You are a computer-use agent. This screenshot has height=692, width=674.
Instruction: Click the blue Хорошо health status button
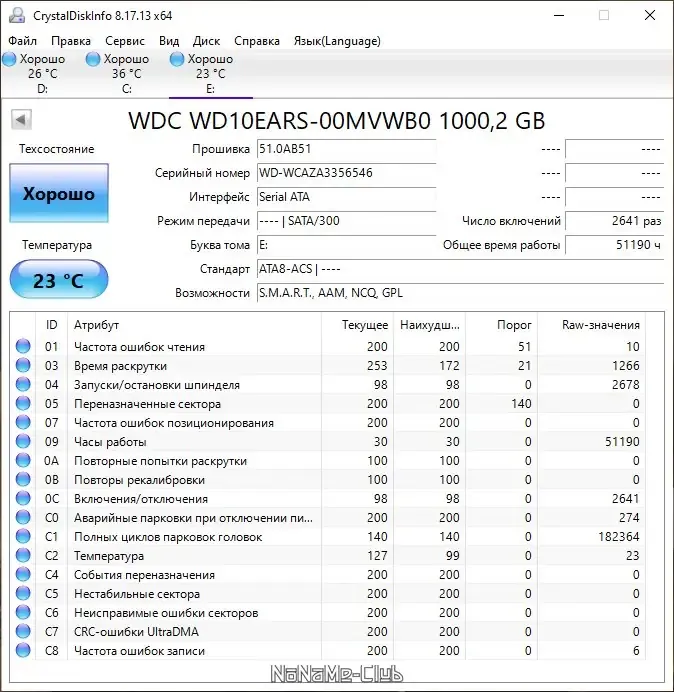point(59,193)
